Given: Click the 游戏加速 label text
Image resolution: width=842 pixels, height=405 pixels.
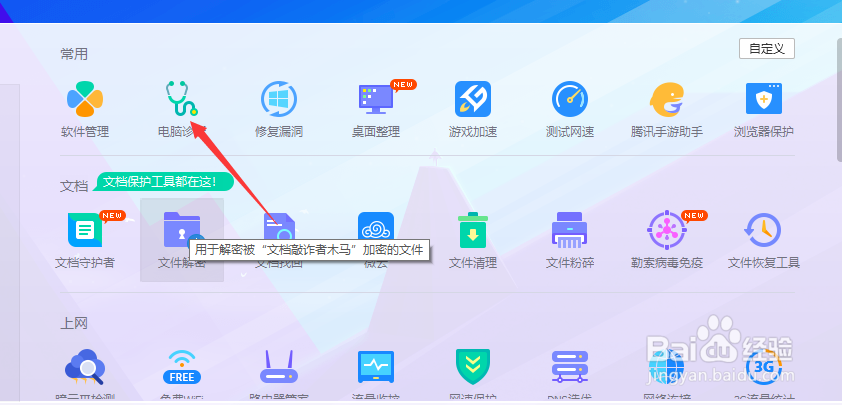Looking at the screenshot, I should point(473,132).
